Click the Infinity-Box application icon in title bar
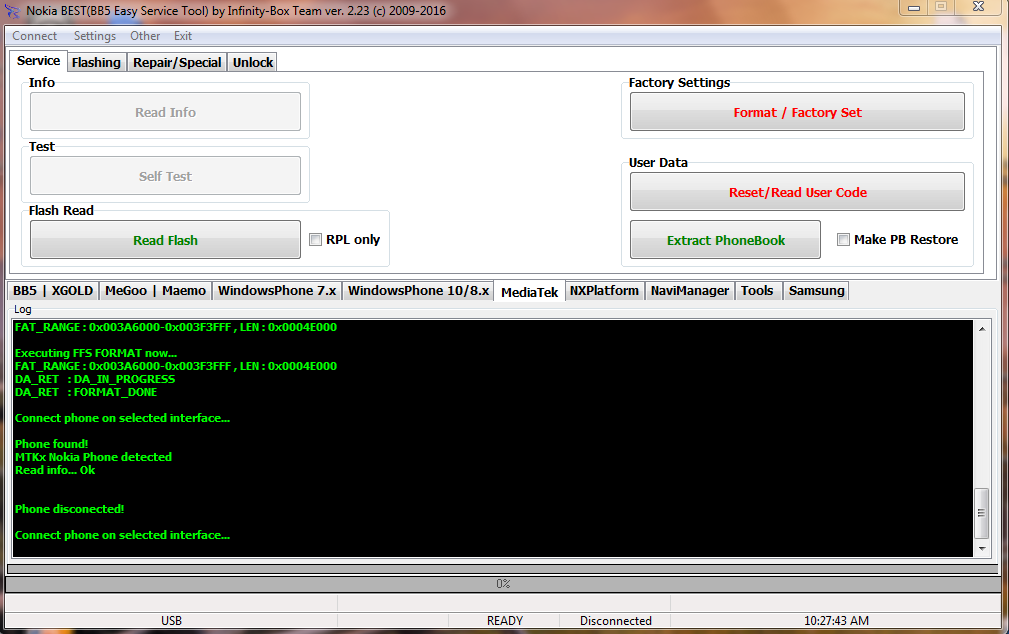 tap(12, 11)
